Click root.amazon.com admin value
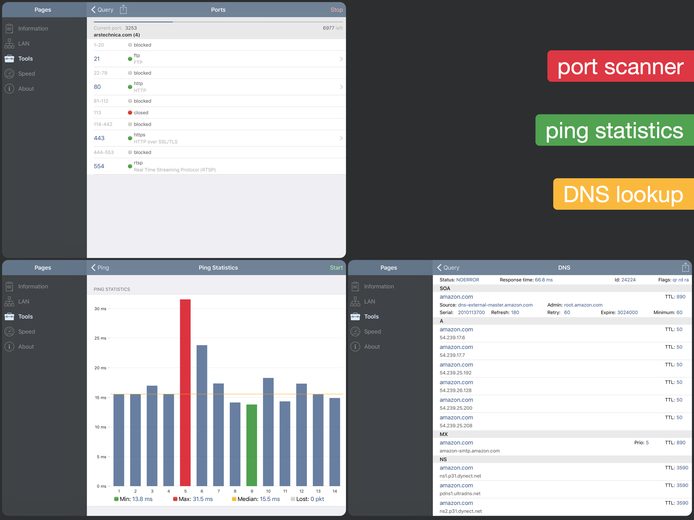This screenshot has width=694, height=520. click(583, 305)
